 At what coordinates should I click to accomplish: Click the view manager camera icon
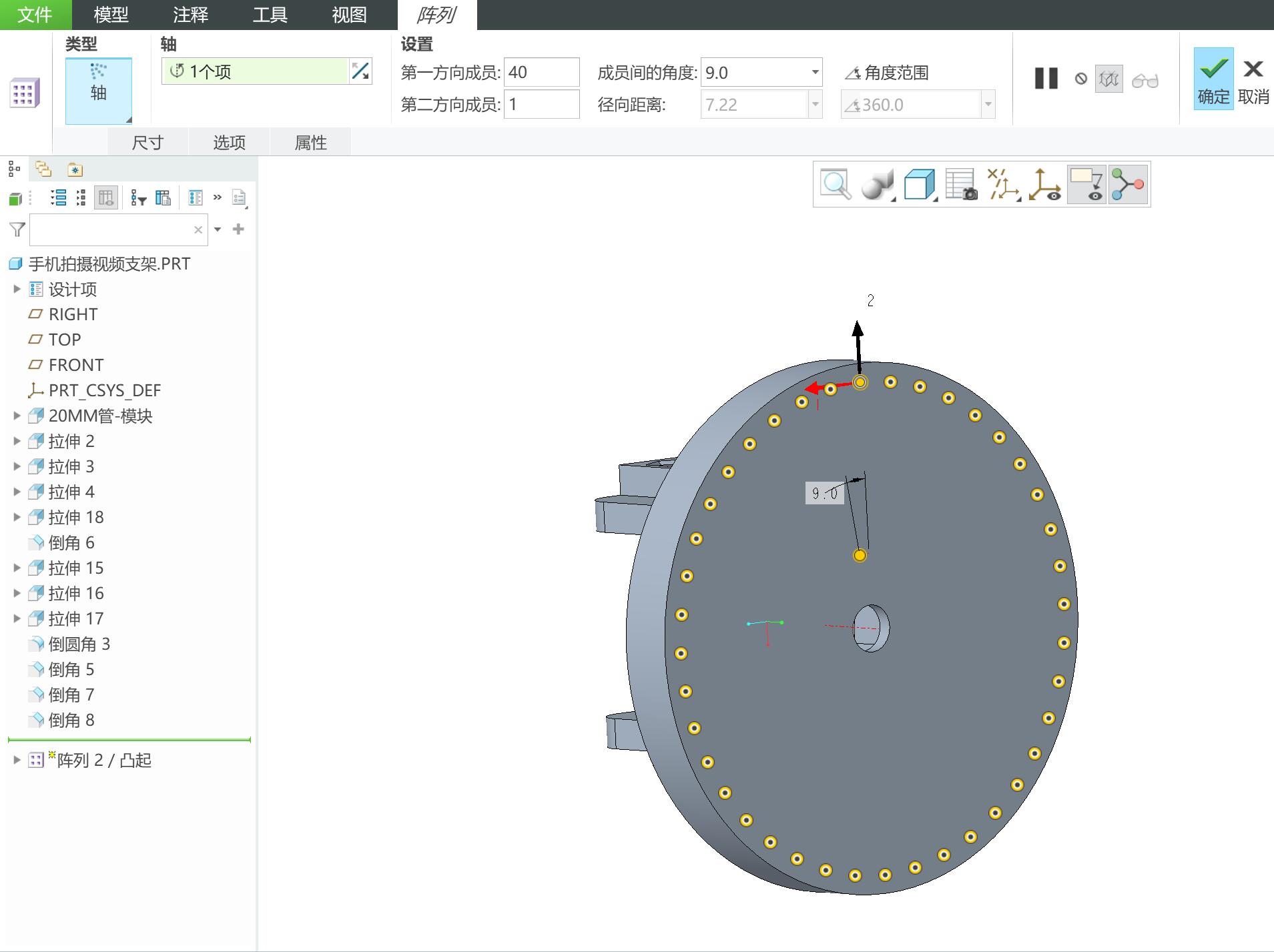[962, 184]
